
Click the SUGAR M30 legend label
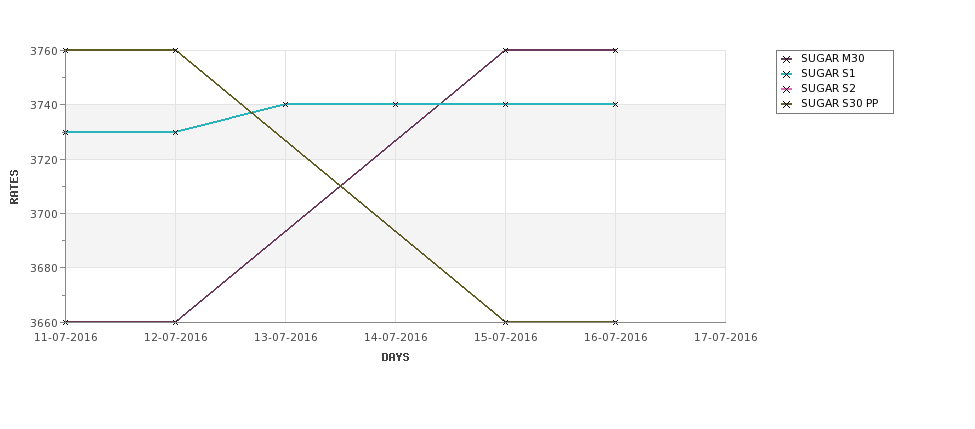[x=833, y=58]
